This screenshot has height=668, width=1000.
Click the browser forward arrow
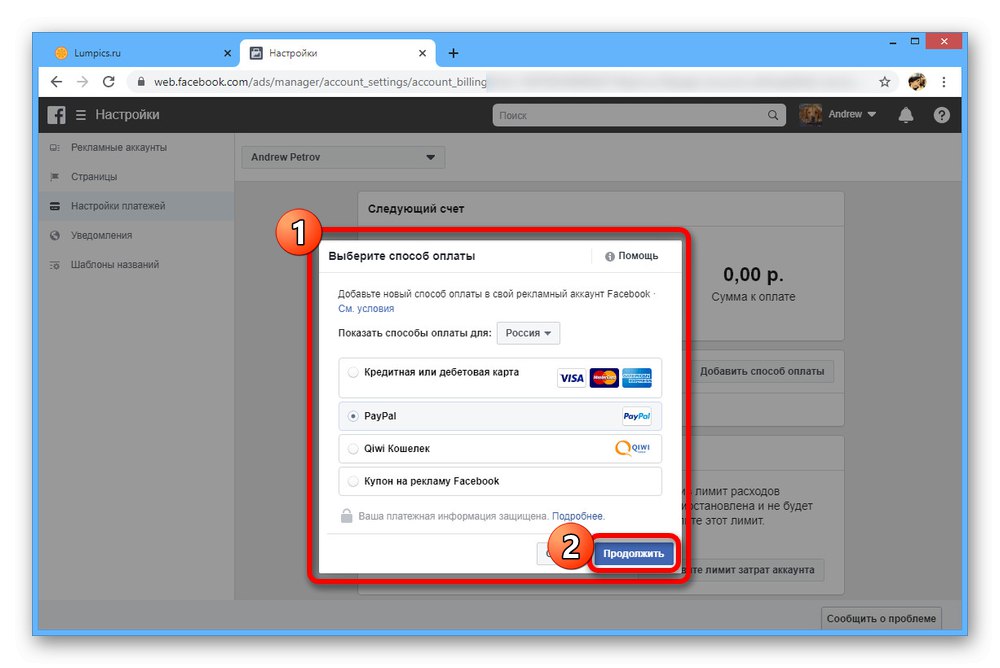82,82
